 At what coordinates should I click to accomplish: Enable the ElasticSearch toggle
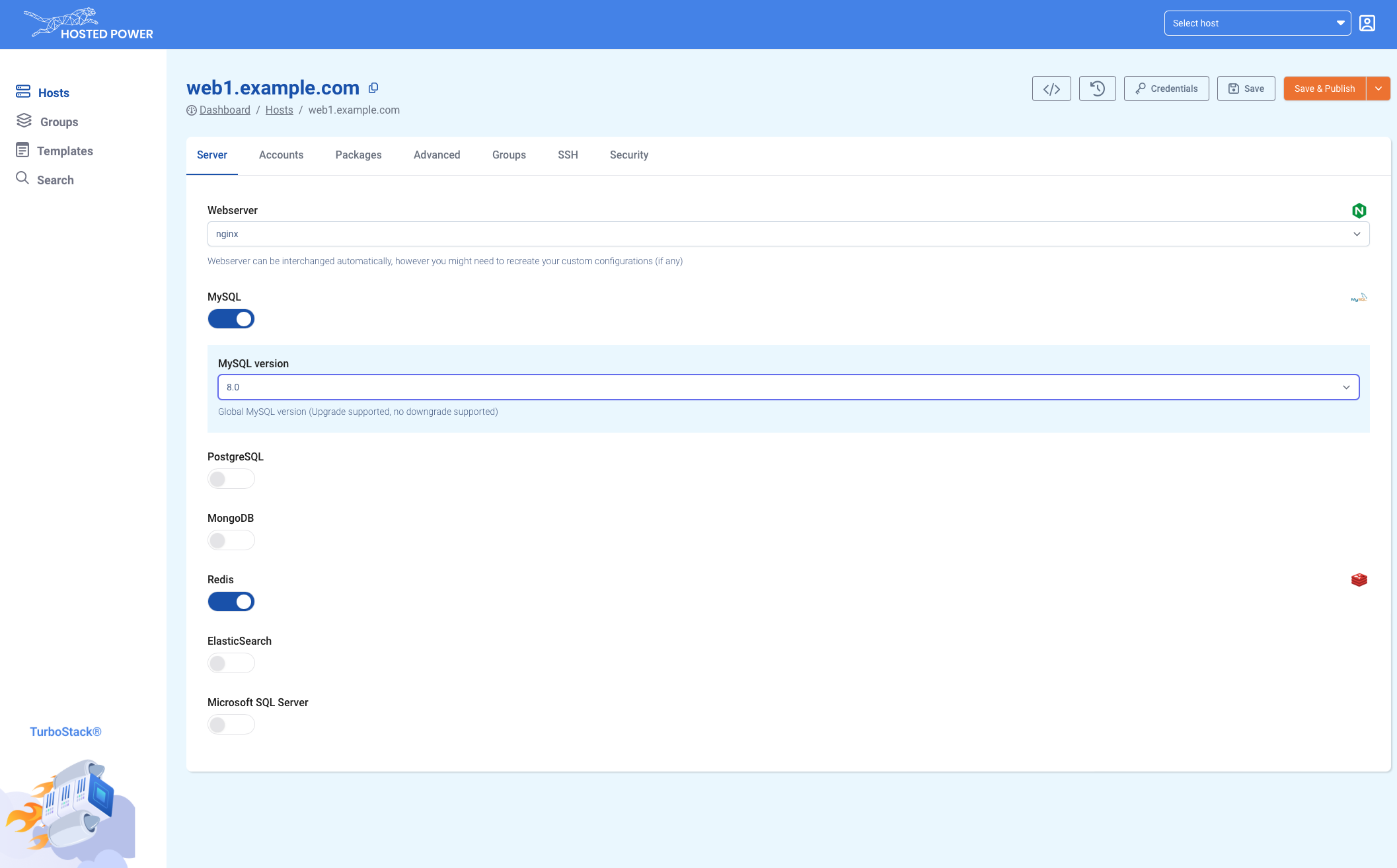pyautogui.click(x=231, y=663)
